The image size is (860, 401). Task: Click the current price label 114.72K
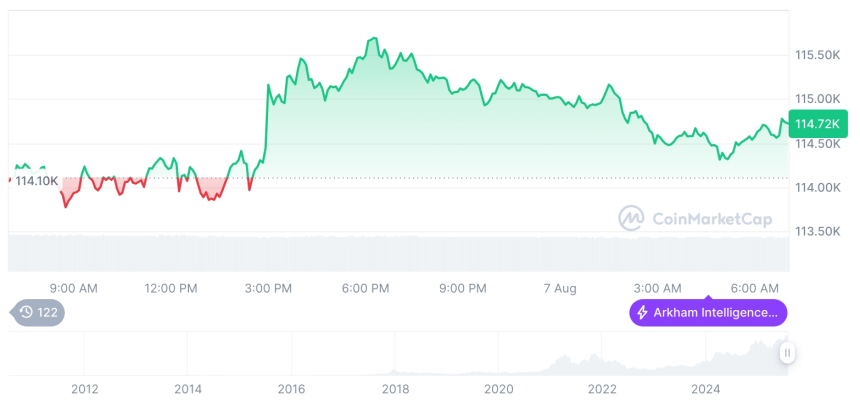(817, 124)
